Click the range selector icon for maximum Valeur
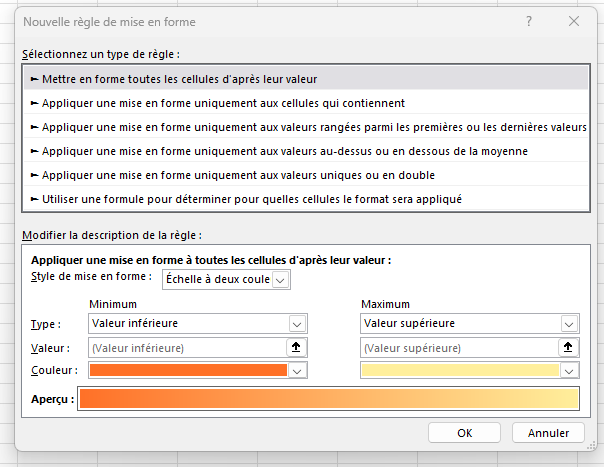The height and width of the screenshot is (467, 604). coord(568,347)
